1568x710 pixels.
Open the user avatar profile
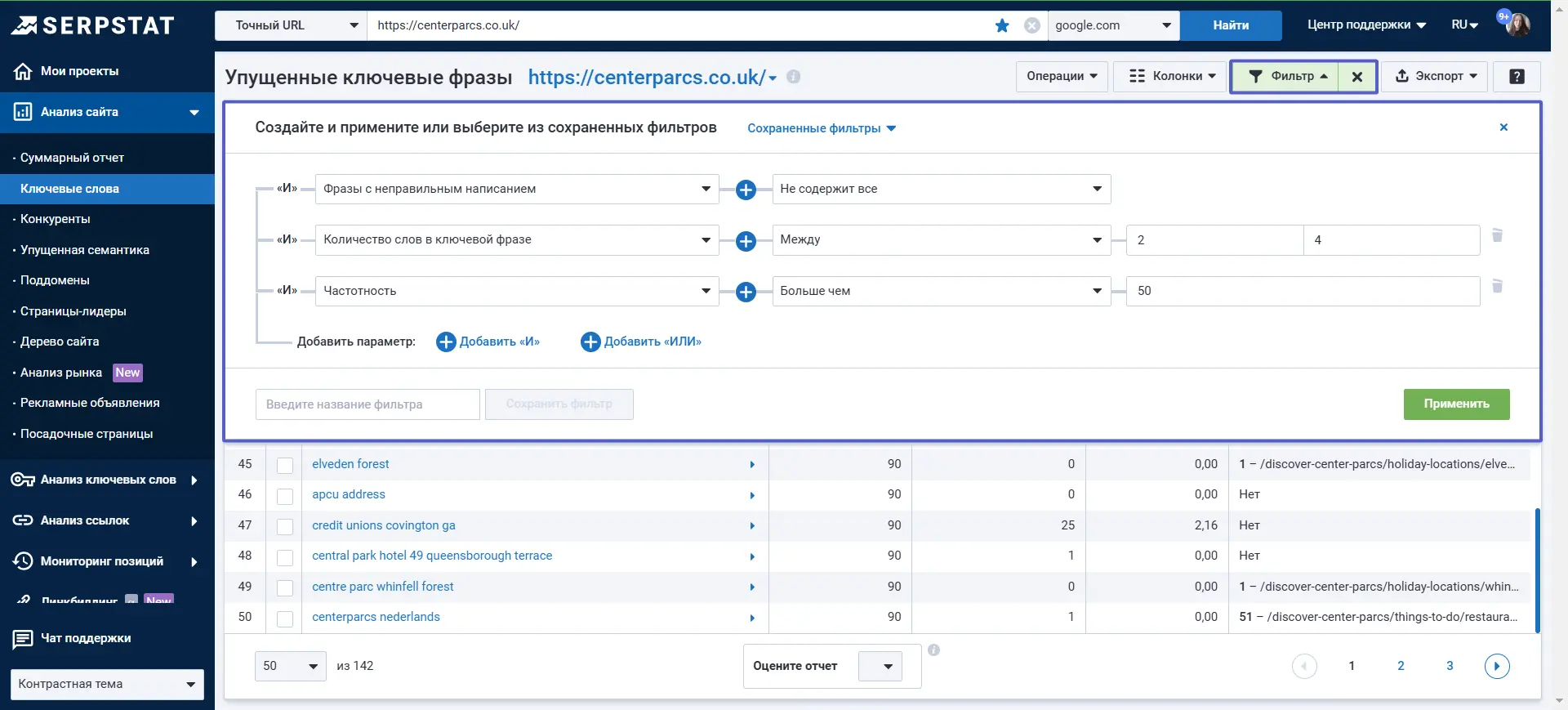coord(1517,25)
